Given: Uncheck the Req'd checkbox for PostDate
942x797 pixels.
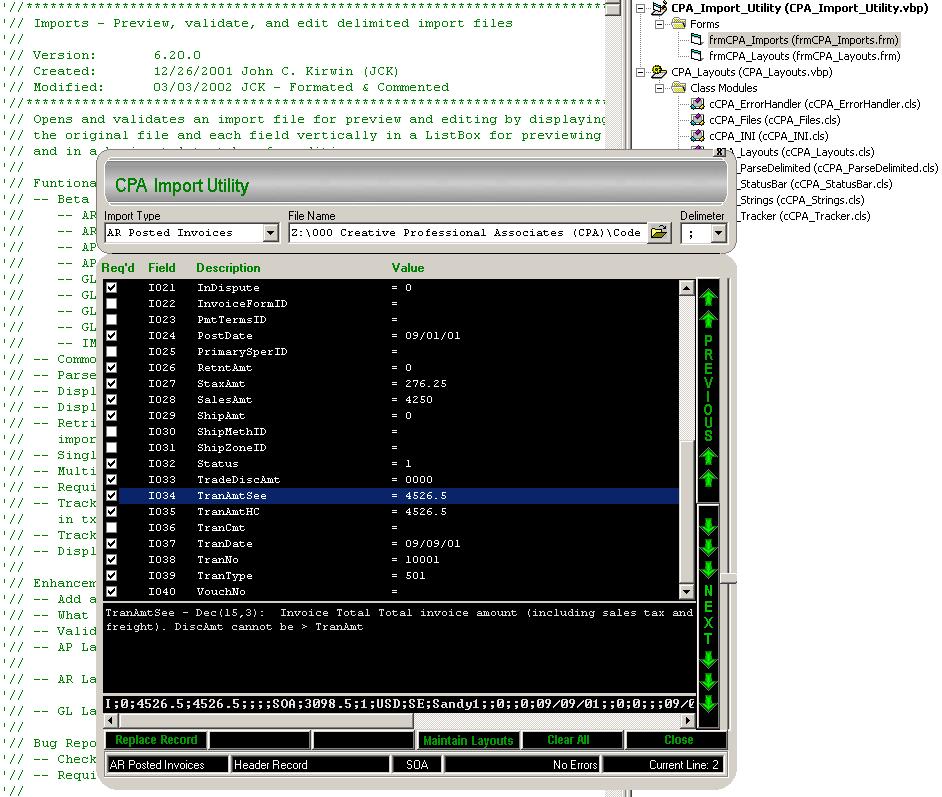Looking at the screenshot, I should point(112,336).
